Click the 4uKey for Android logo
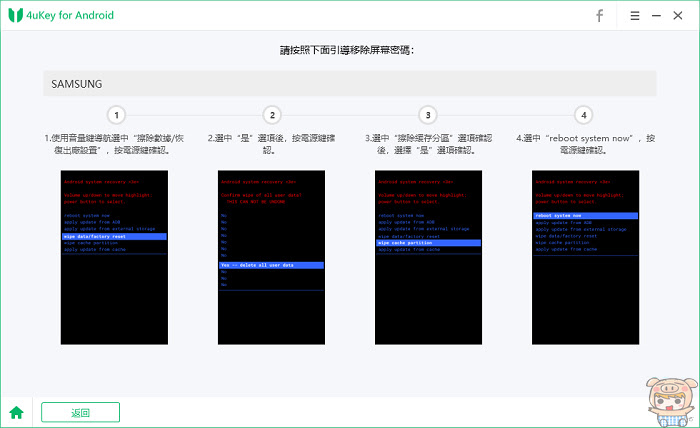This screenshot has width=700, height=428. 61,15
